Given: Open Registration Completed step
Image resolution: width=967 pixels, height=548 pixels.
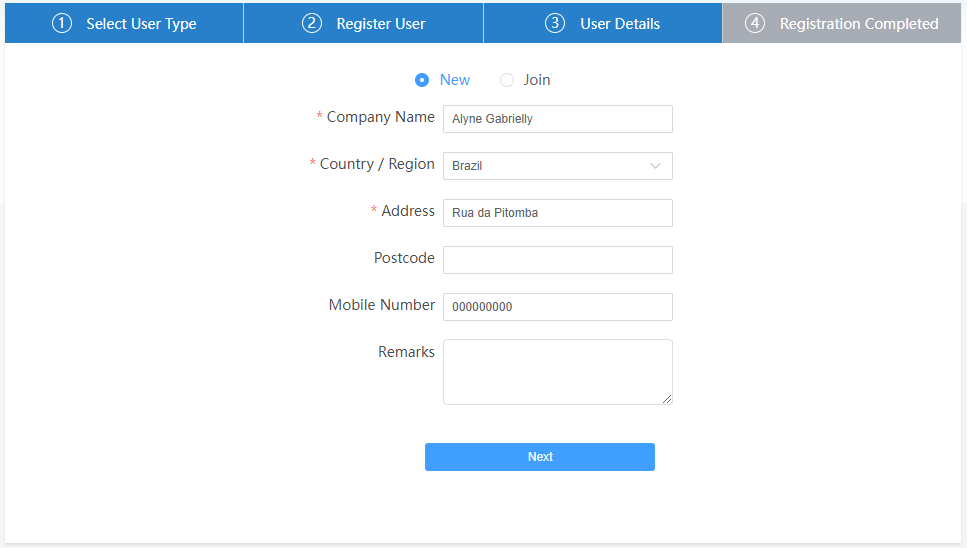Looking at the screenshot, I should (x=859, y=24).
